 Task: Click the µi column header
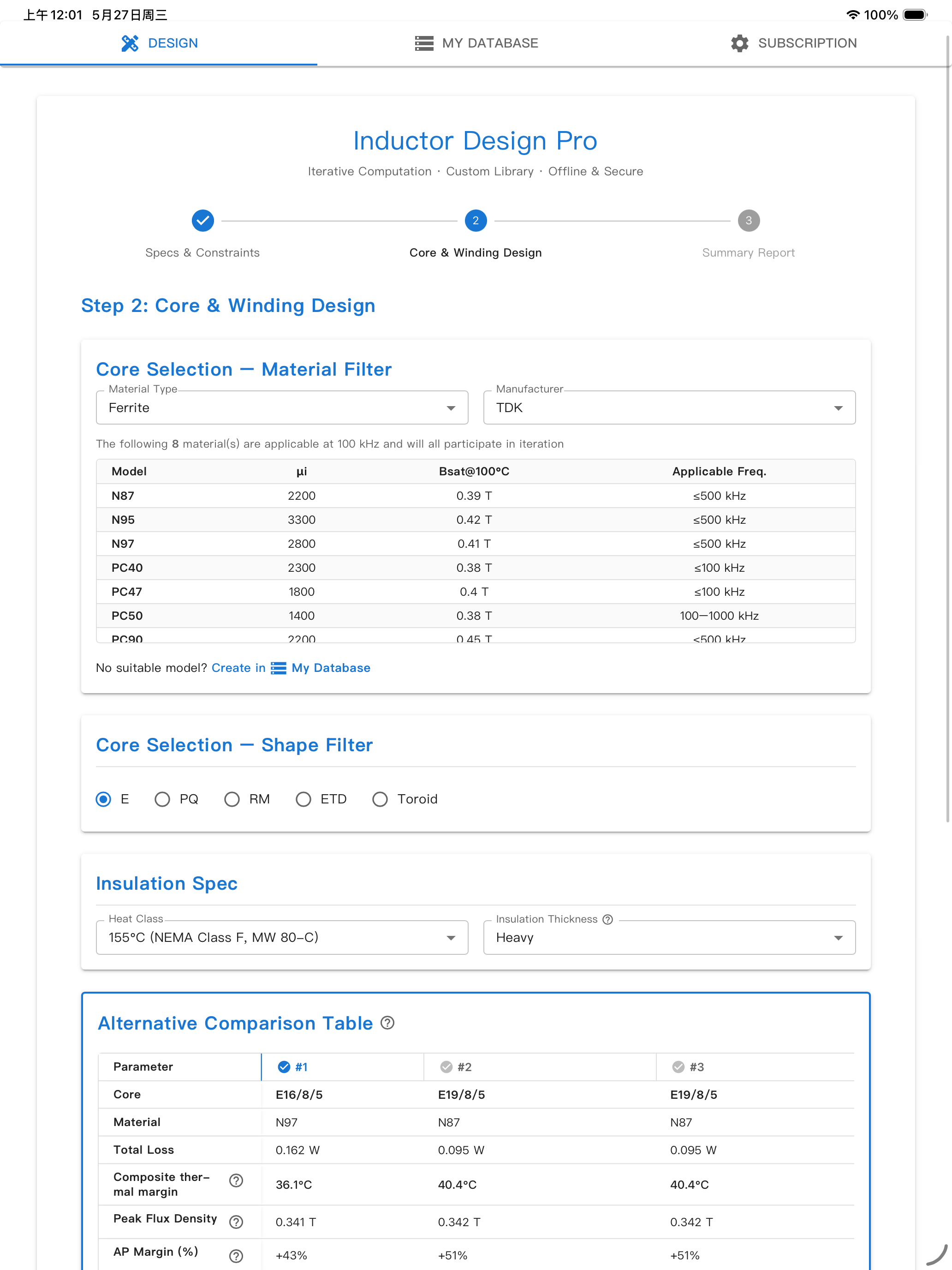click(301, 471)
